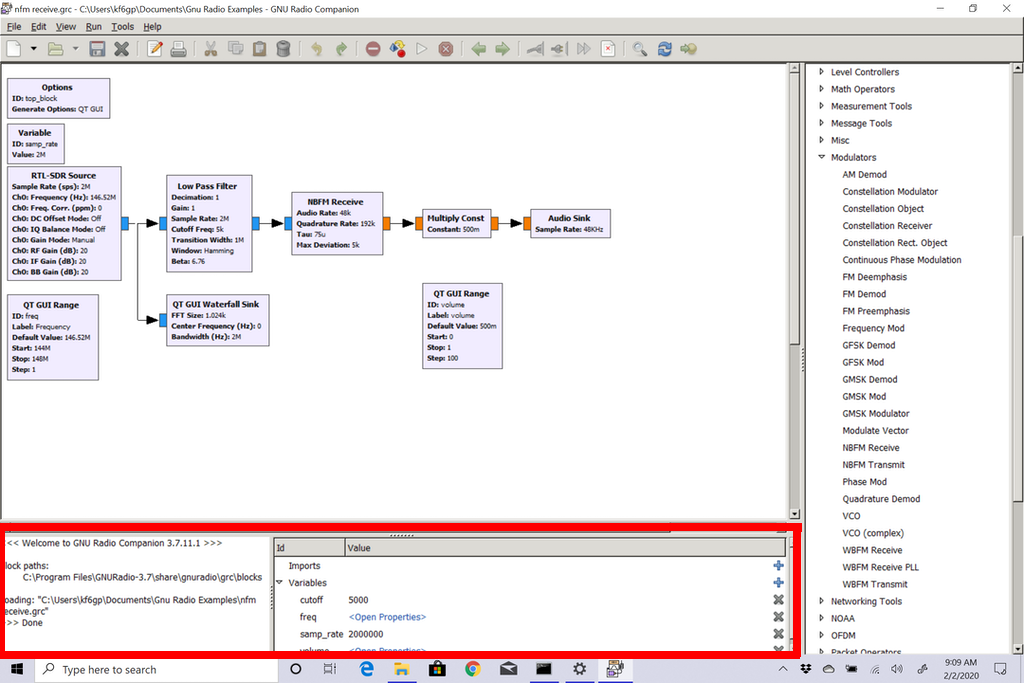Paste block from clipboard
The width and height of the screenshot is (1024, 683).
[259, 49]
